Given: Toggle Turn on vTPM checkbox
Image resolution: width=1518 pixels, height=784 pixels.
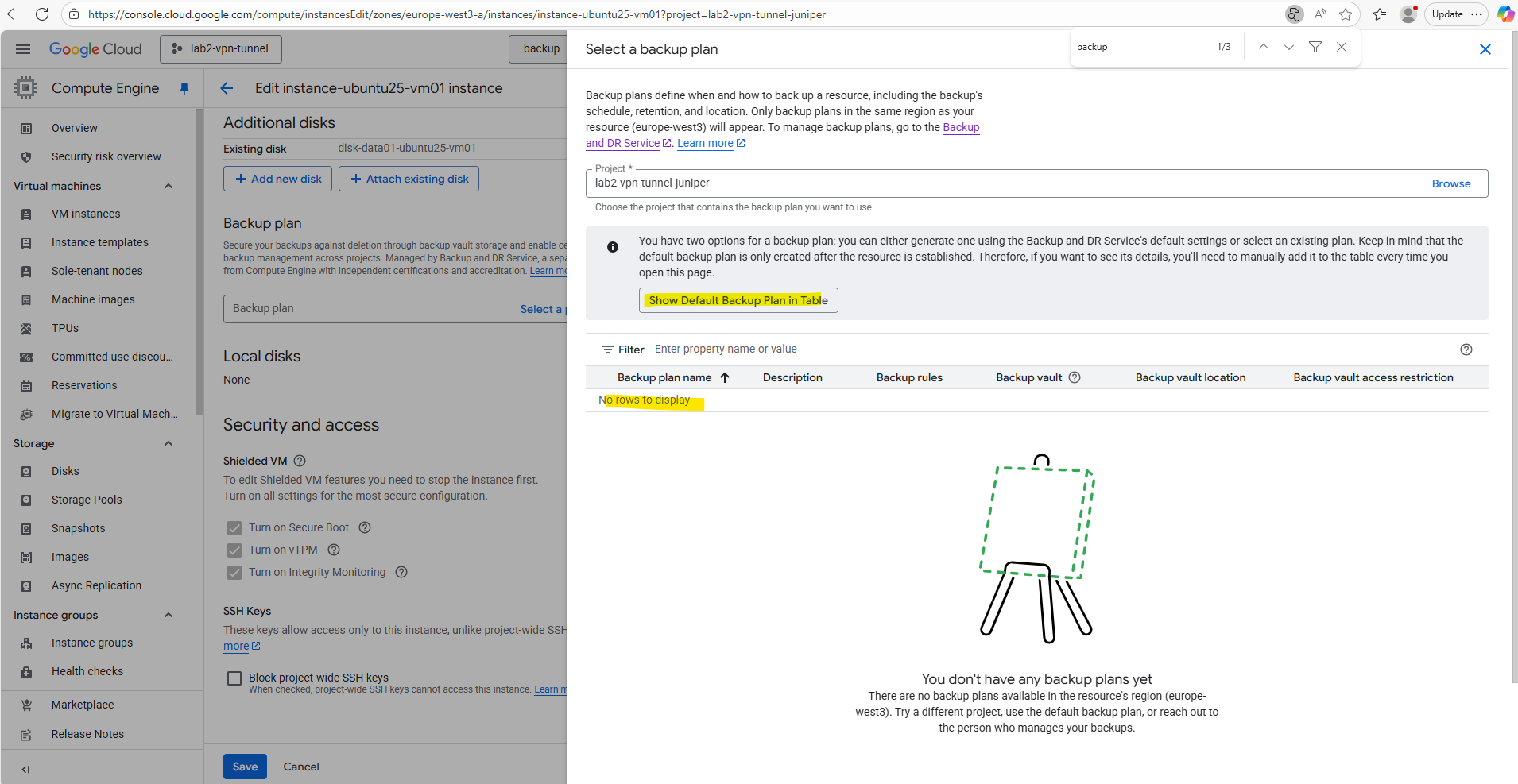Looking at the screenshot, I should (x=234, y=550).
